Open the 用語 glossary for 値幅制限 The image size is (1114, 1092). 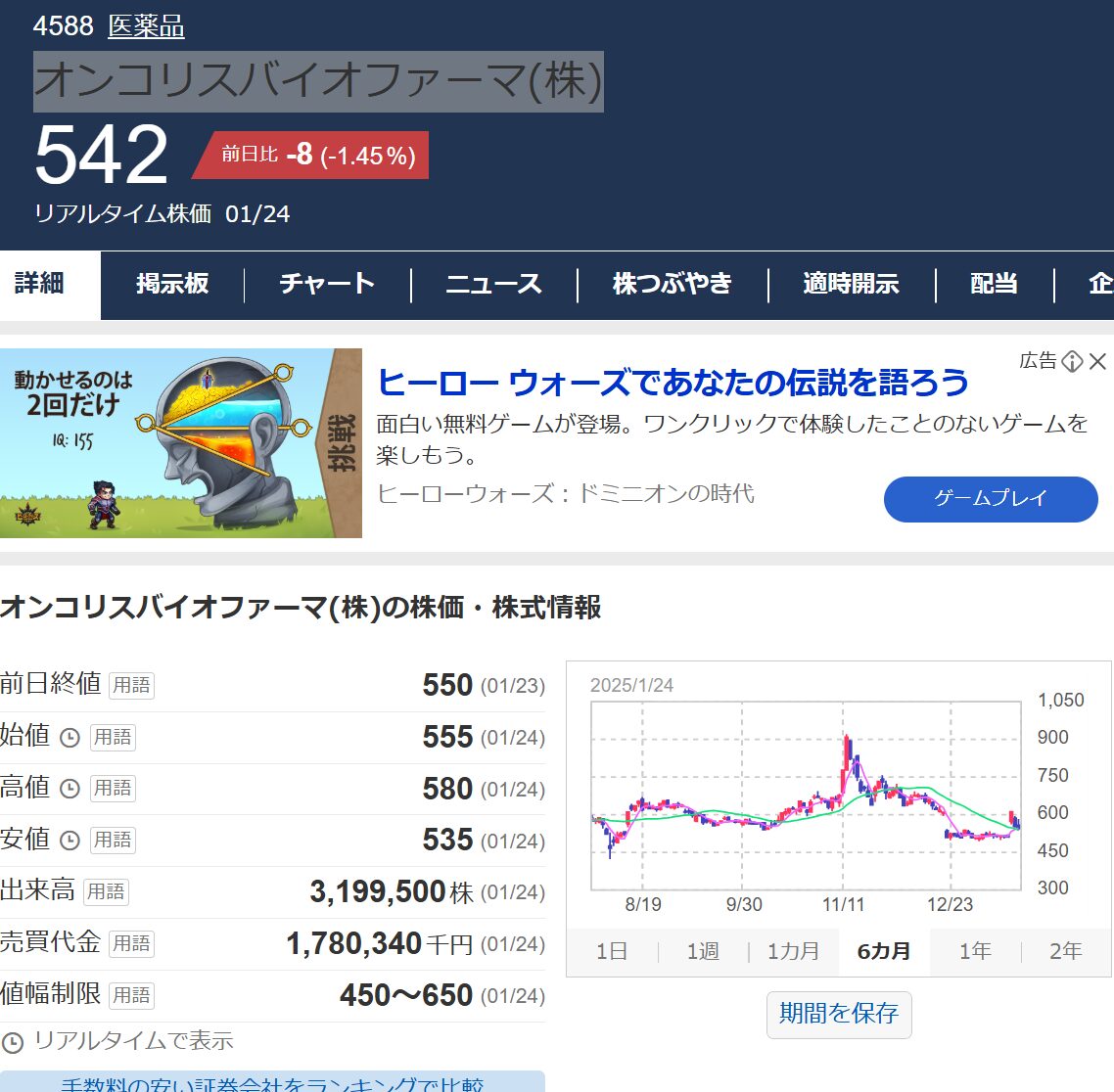click(x=131, y=995)
